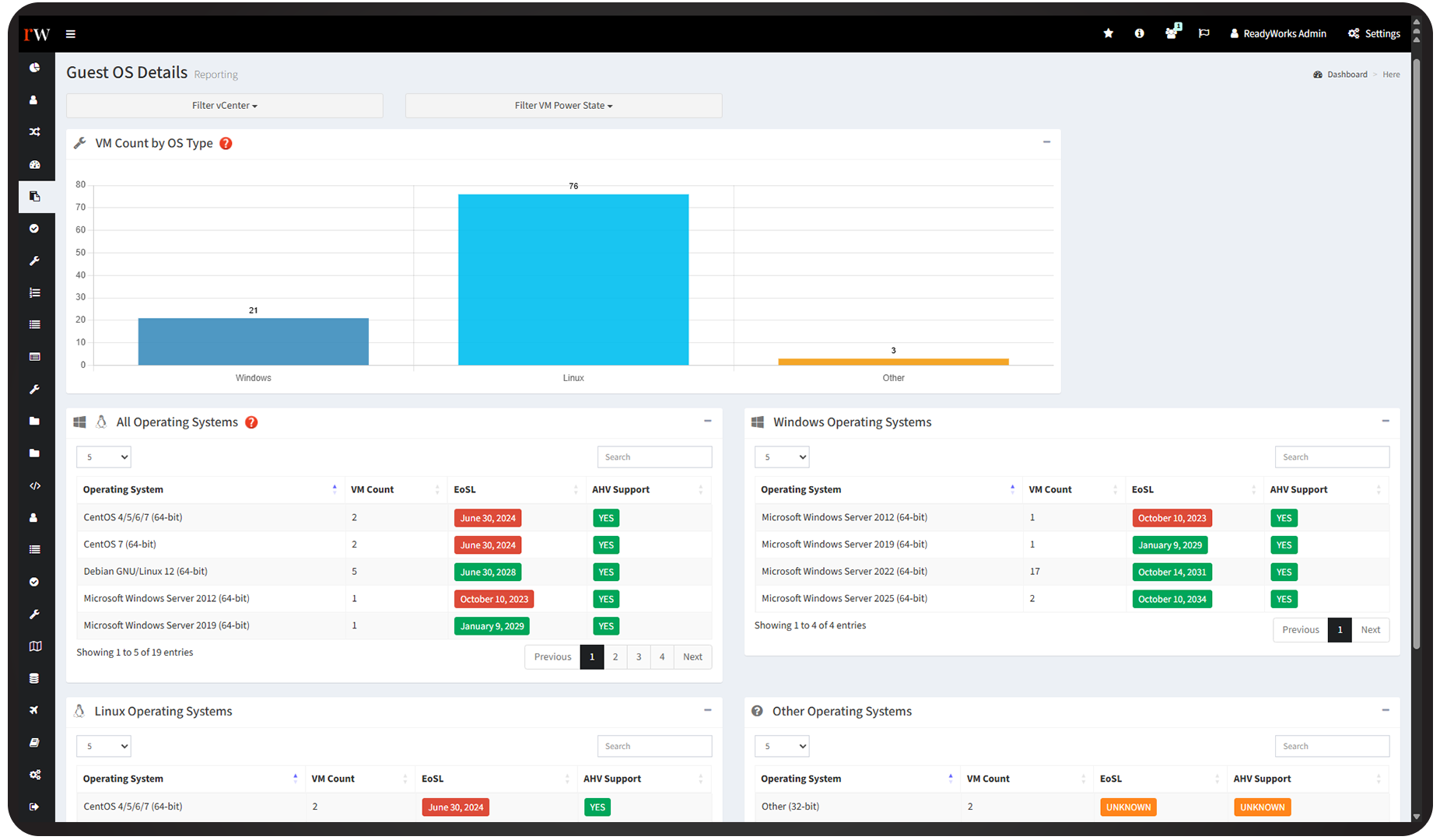Click the shuffle arrows sidebar icon
1447x840 pixels.
tap(34, 132)
